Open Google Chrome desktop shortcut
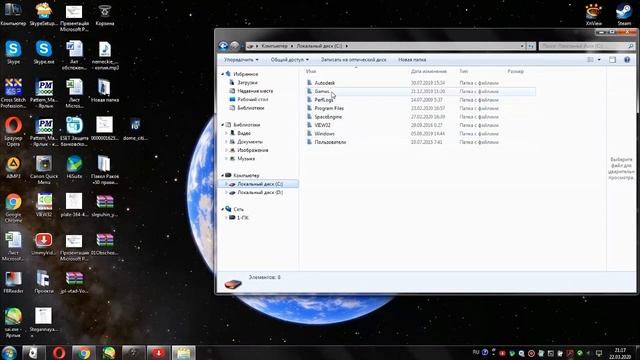Viewport: 640px width, 360px height. pyautogui.click(x=13, y=207)
